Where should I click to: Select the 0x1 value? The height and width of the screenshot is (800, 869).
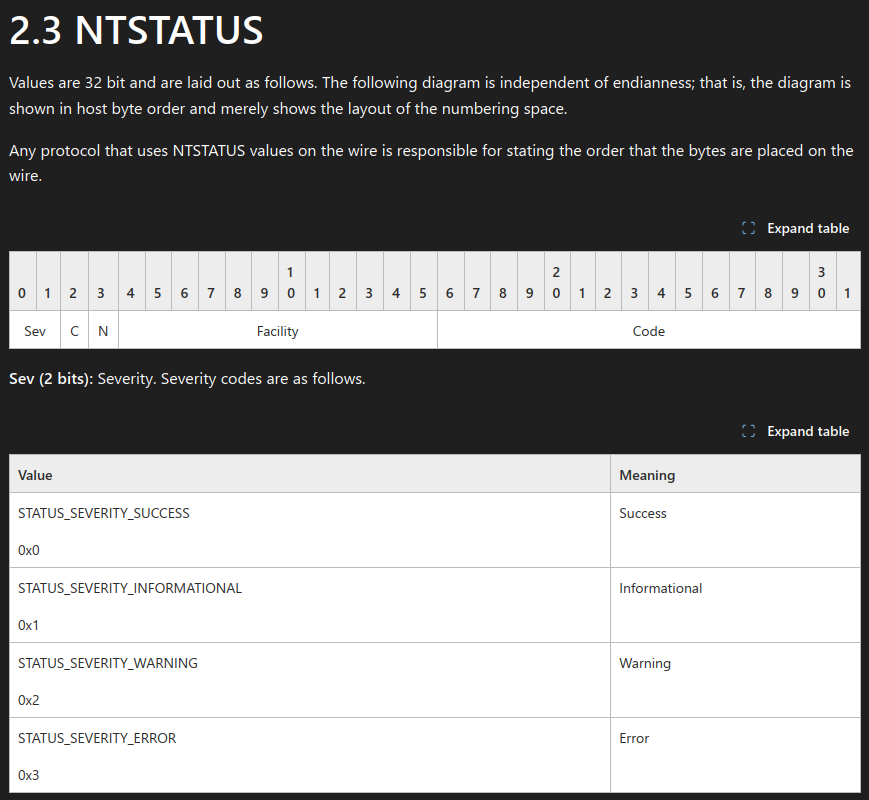(x=29, y=625)
